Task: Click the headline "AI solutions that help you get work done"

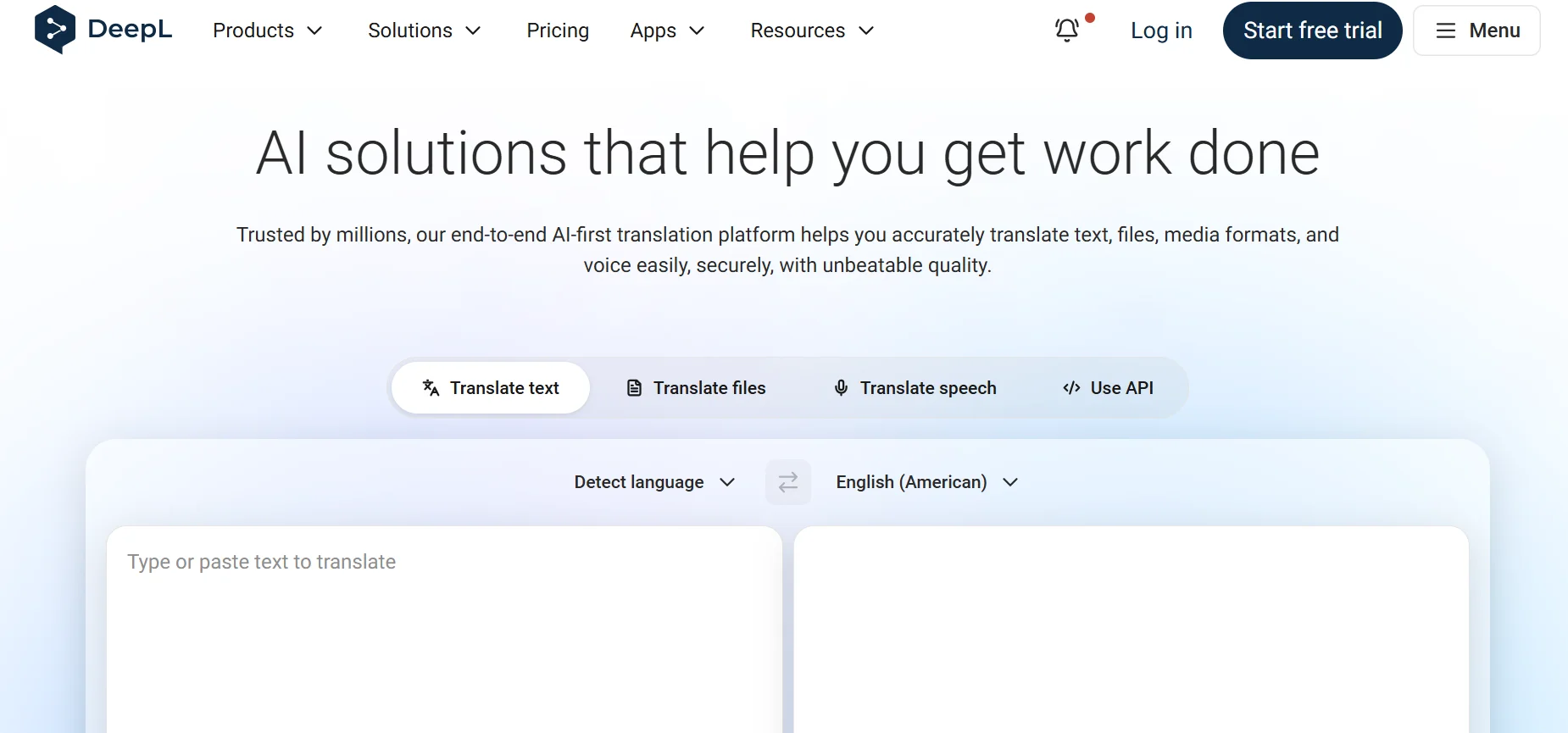Action: [x=787, y=153]
